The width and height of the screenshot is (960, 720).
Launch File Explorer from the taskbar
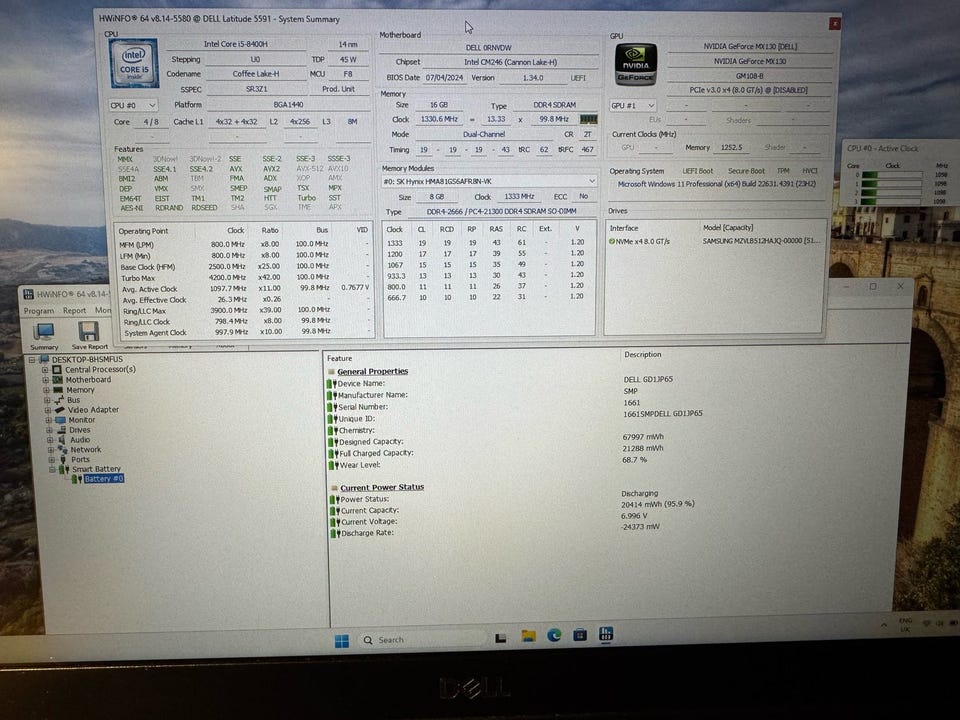click(x=528, y=636)
